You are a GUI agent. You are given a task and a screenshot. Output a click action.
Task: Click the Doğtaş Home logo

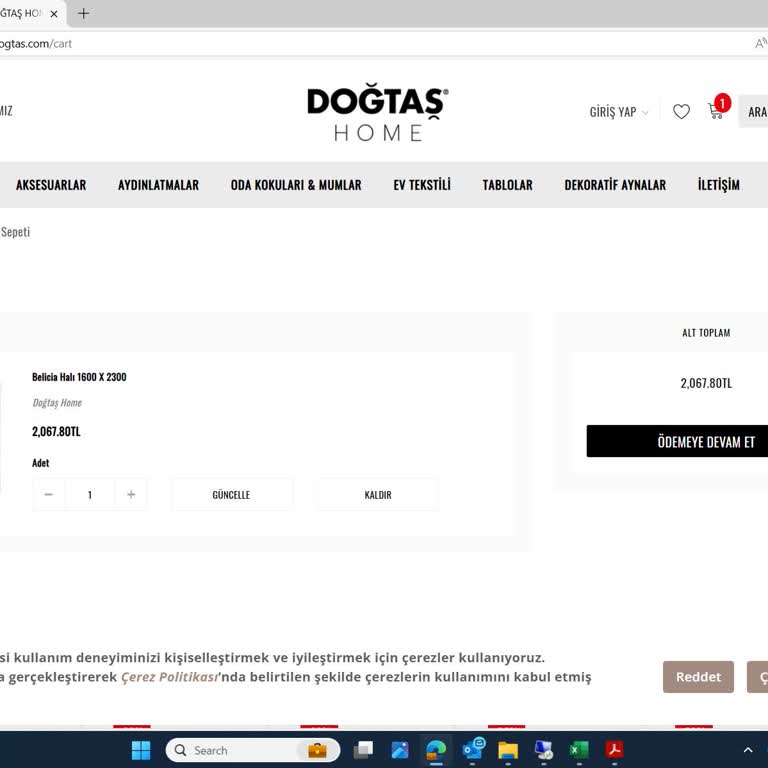click(x=377, y=114)
